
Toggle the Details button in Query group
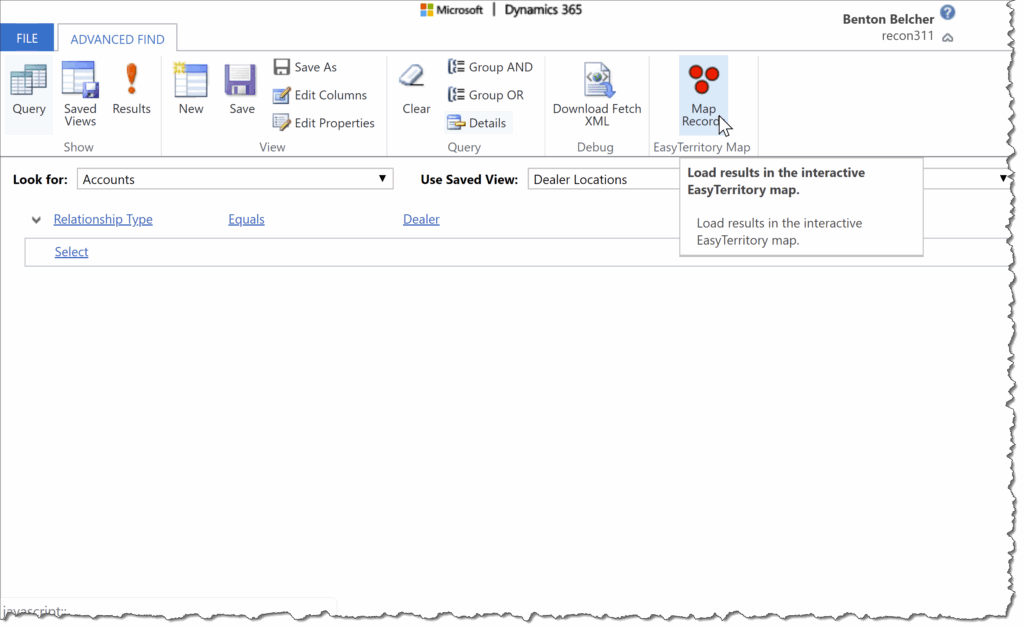point(478,123)
